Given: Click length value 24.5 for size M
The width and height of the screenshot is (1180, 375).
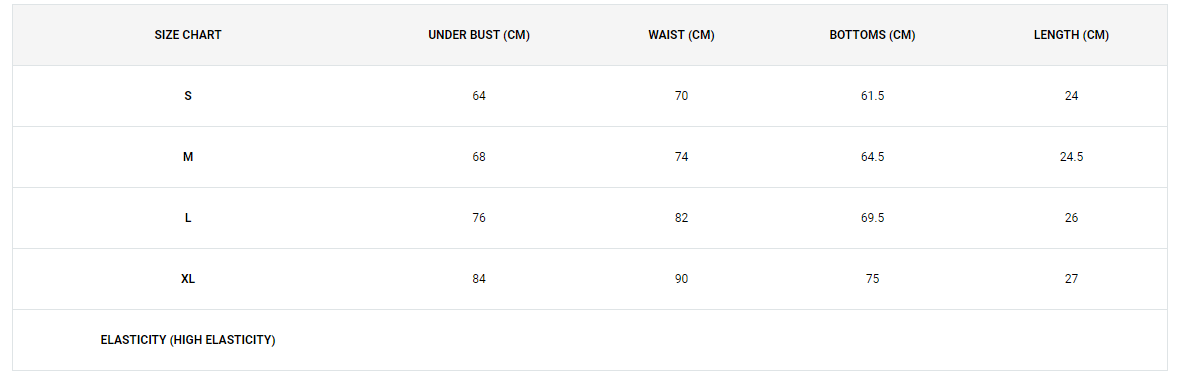Looking at the screenshot, I should pyautogui.click(x=1072, y=157).
